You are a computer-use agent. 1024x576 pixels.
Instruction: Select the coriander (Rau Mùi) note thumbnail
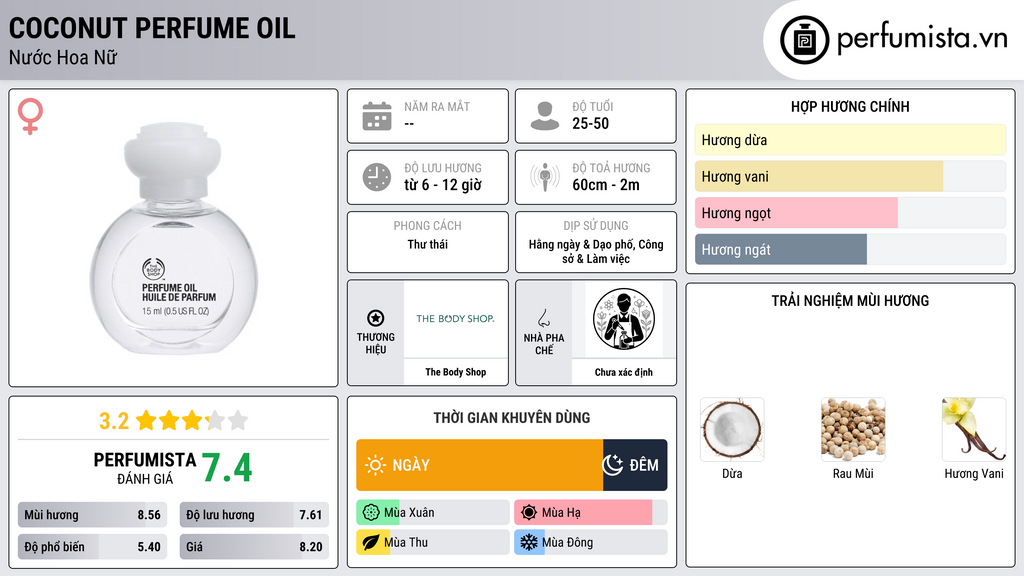tap(853, 430)
